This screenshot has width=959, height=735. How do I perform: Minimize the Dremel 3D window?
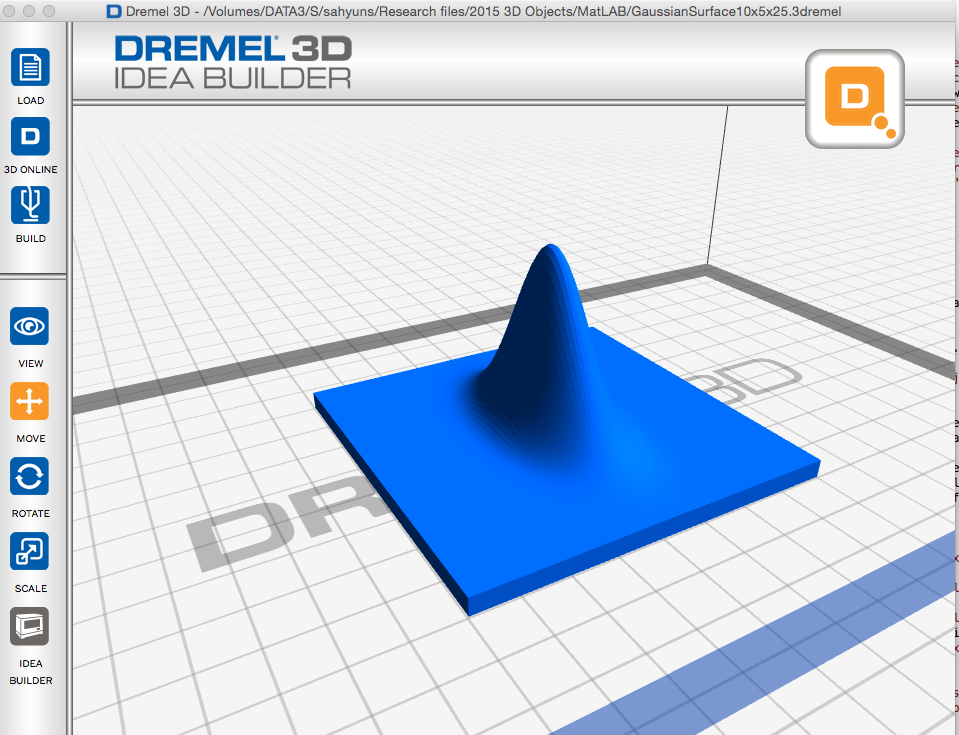pyautogui.click(x=29, y=11)
